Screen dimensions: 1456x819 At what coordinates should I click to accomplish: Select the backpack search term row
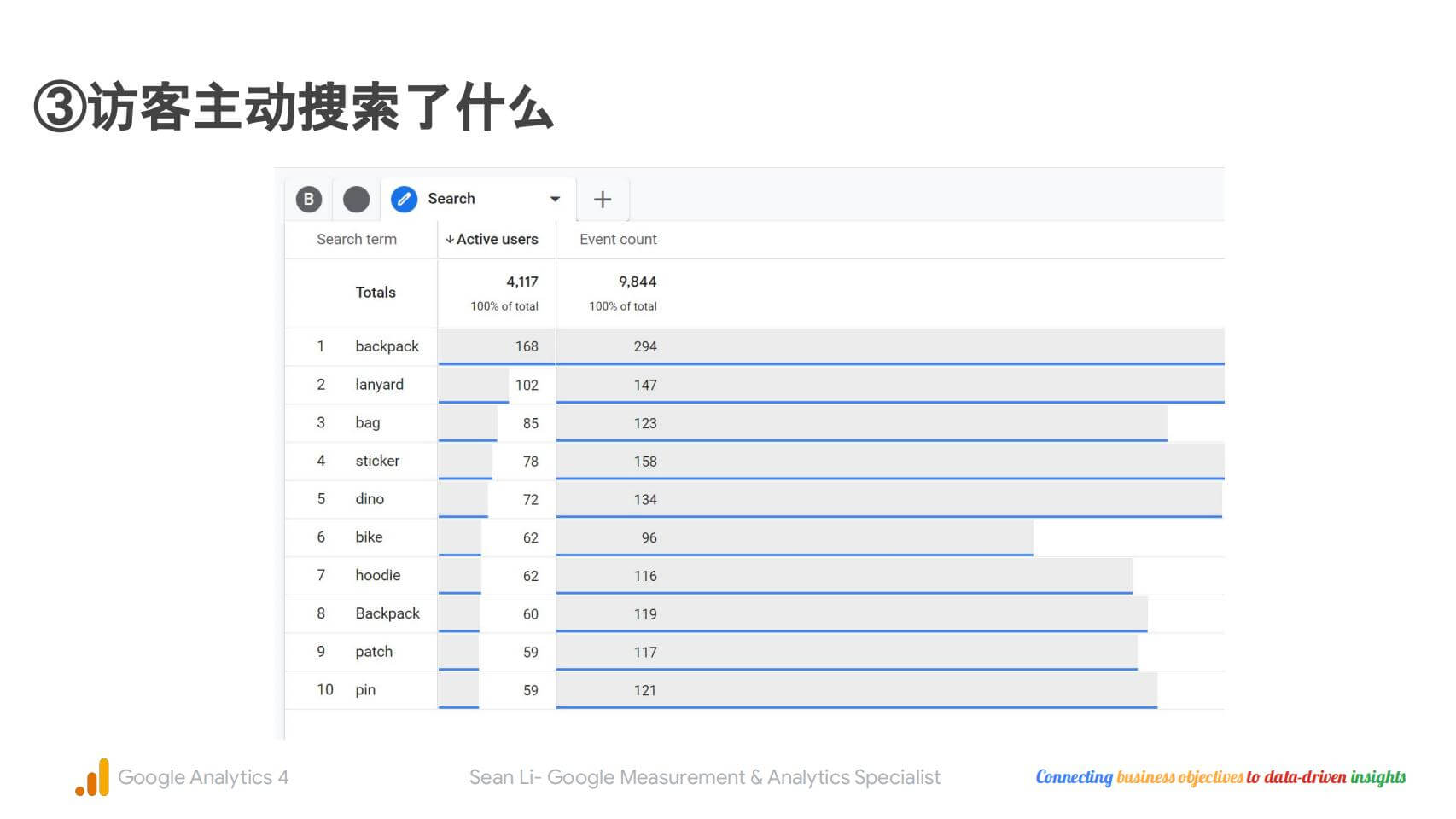tap(387, 346)
